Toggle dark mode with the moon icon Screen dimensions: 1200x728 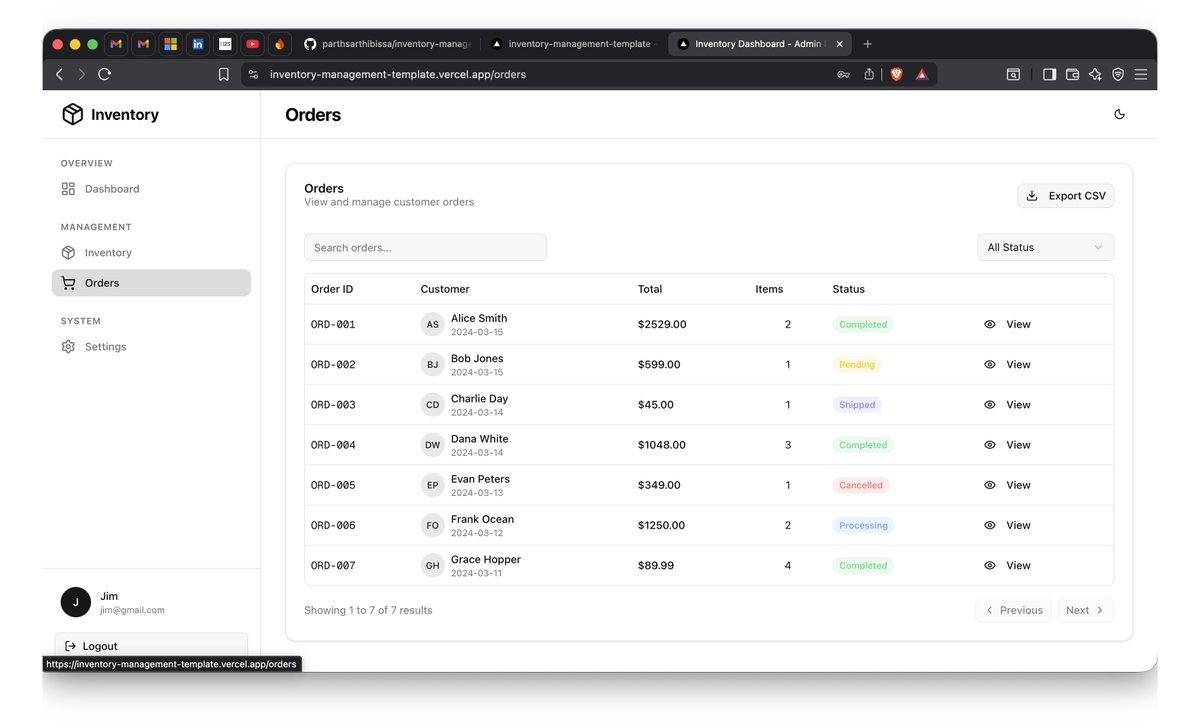coord(1119,114)
